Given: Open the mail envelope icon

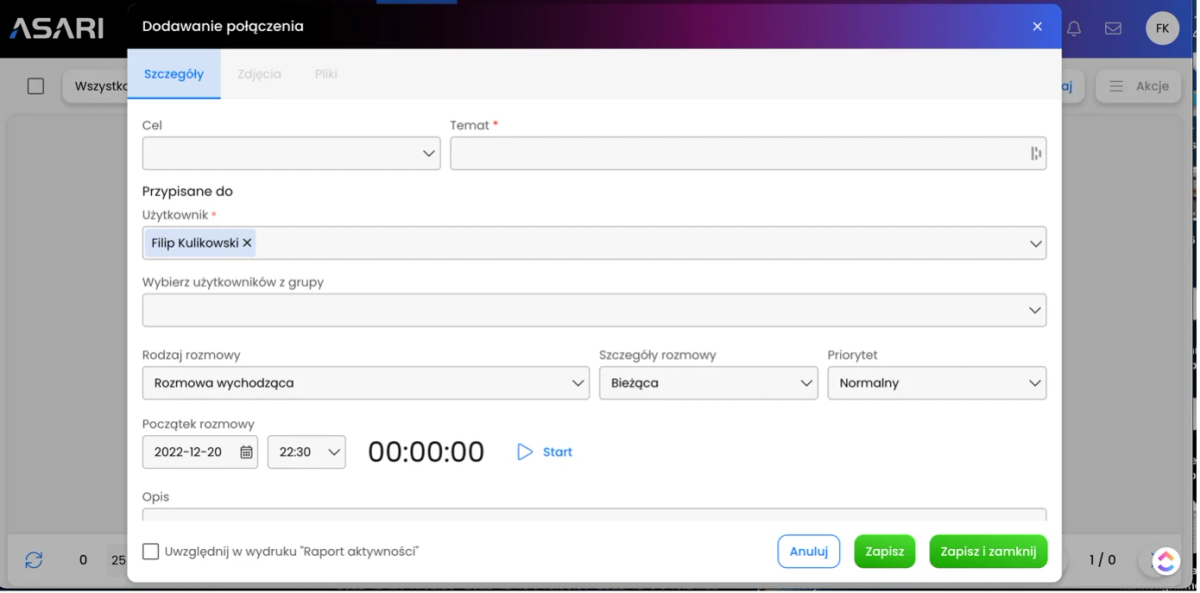Looking at the screenshot, I should (x=1113, y=28).
